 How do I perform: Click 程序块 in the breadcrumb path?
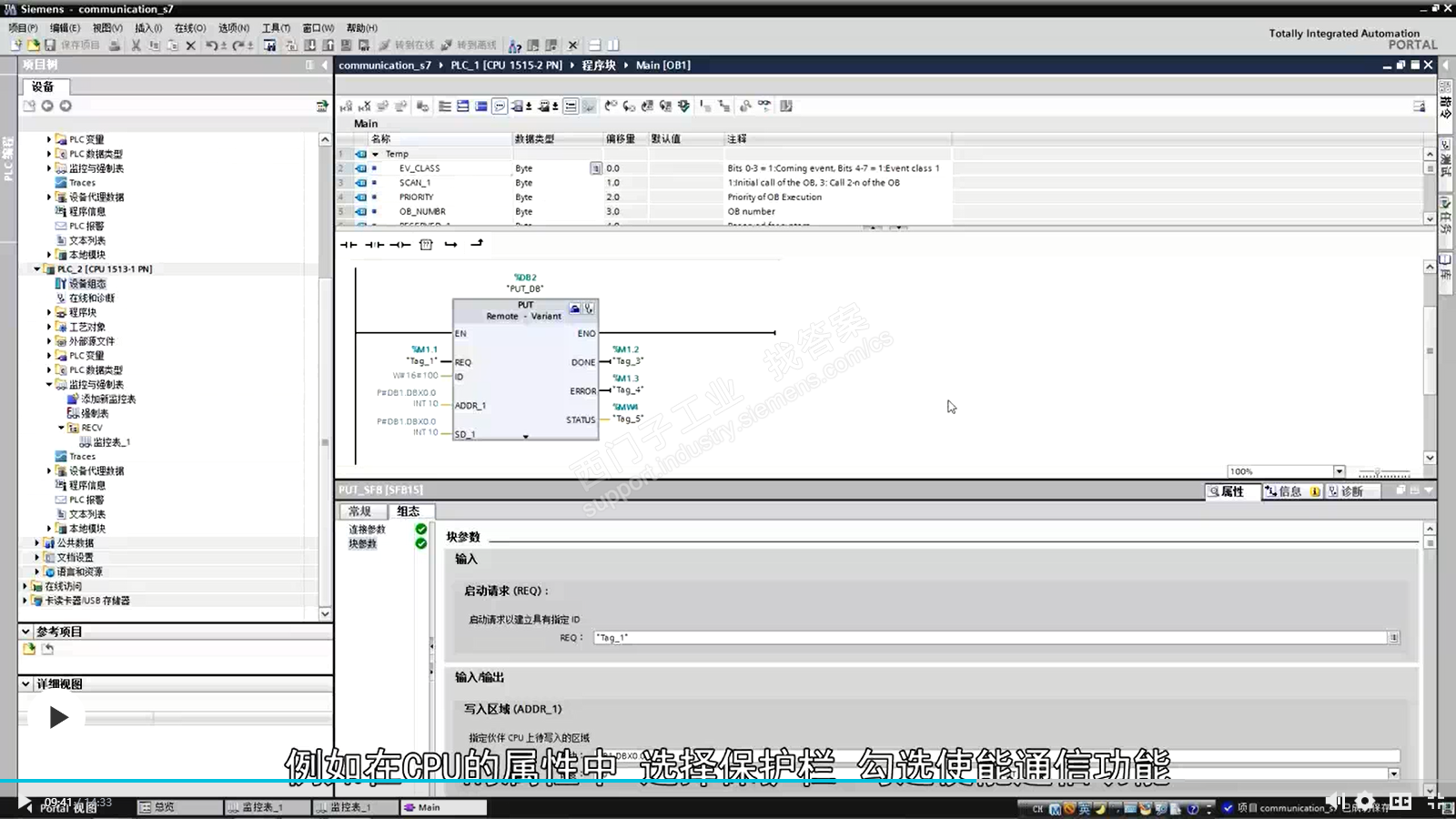(599, 65)
